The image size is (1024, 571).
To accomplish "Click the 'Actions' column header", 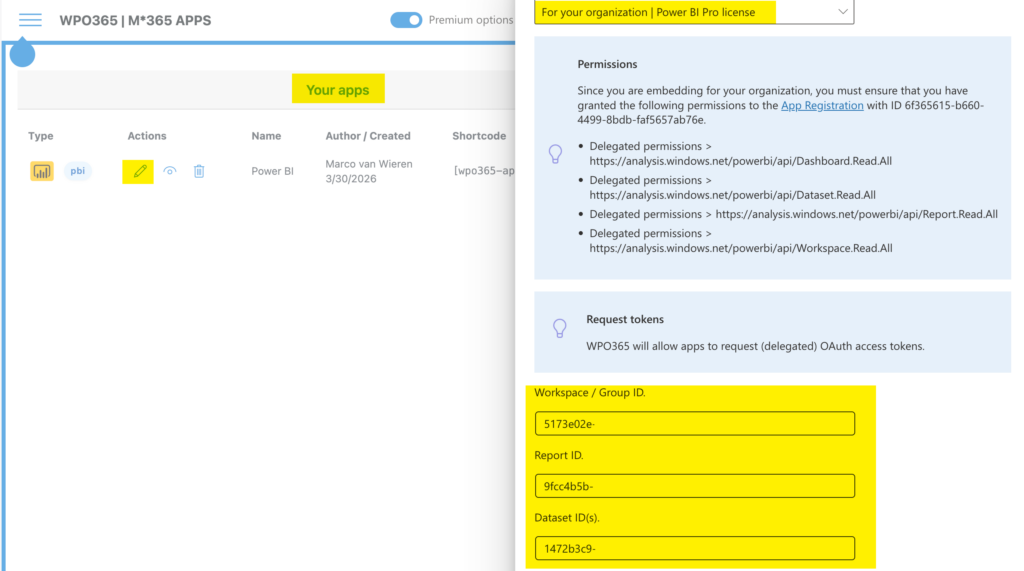I will pos(147,136).
